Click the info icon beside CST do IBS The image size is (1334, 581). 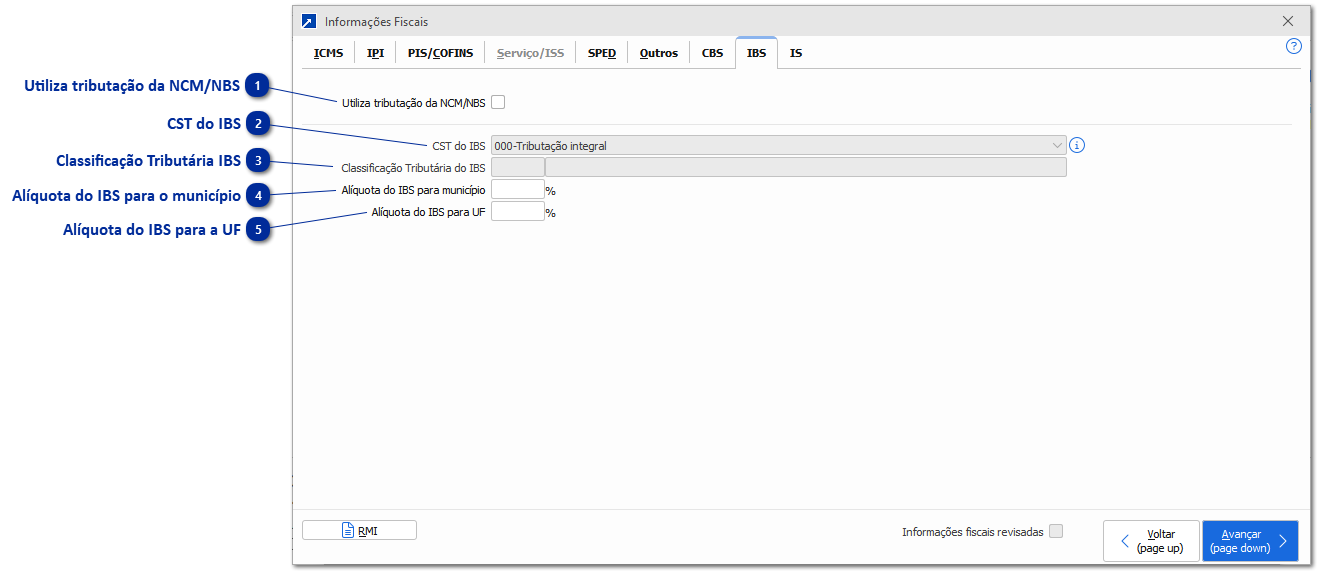click(x=1077, y=145)
